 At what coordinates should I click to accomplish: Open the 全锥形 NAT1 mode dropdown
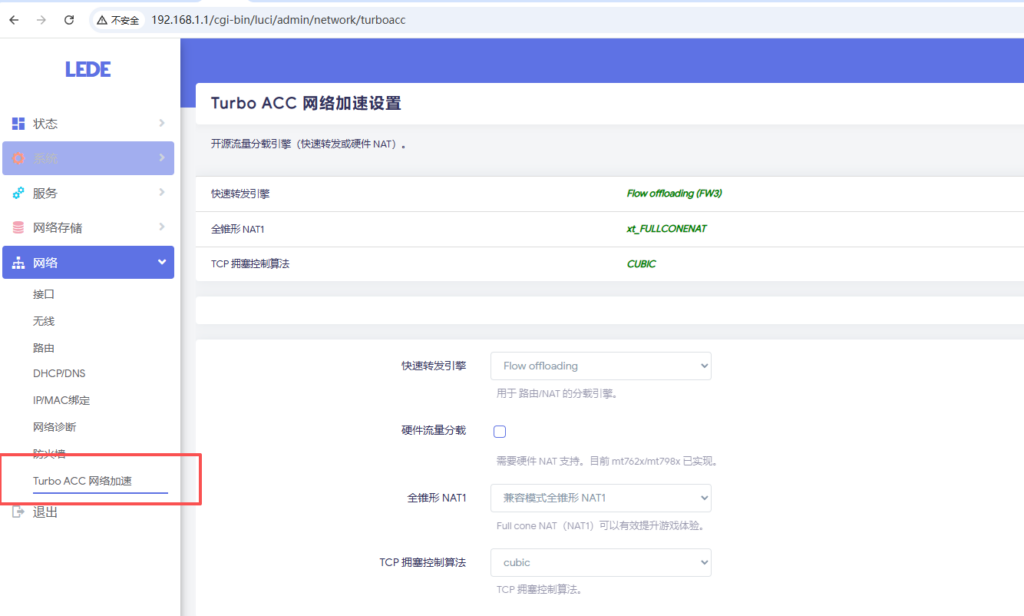[601, 498]
